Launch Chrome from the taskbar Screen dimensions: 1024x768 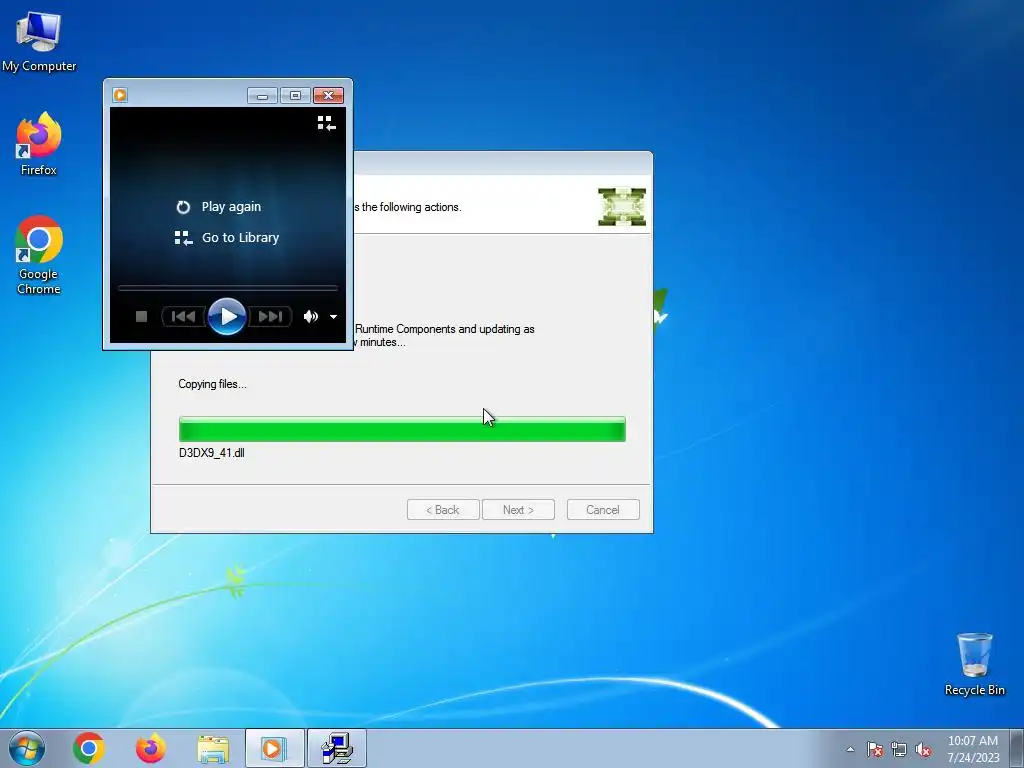coord(89,748)
